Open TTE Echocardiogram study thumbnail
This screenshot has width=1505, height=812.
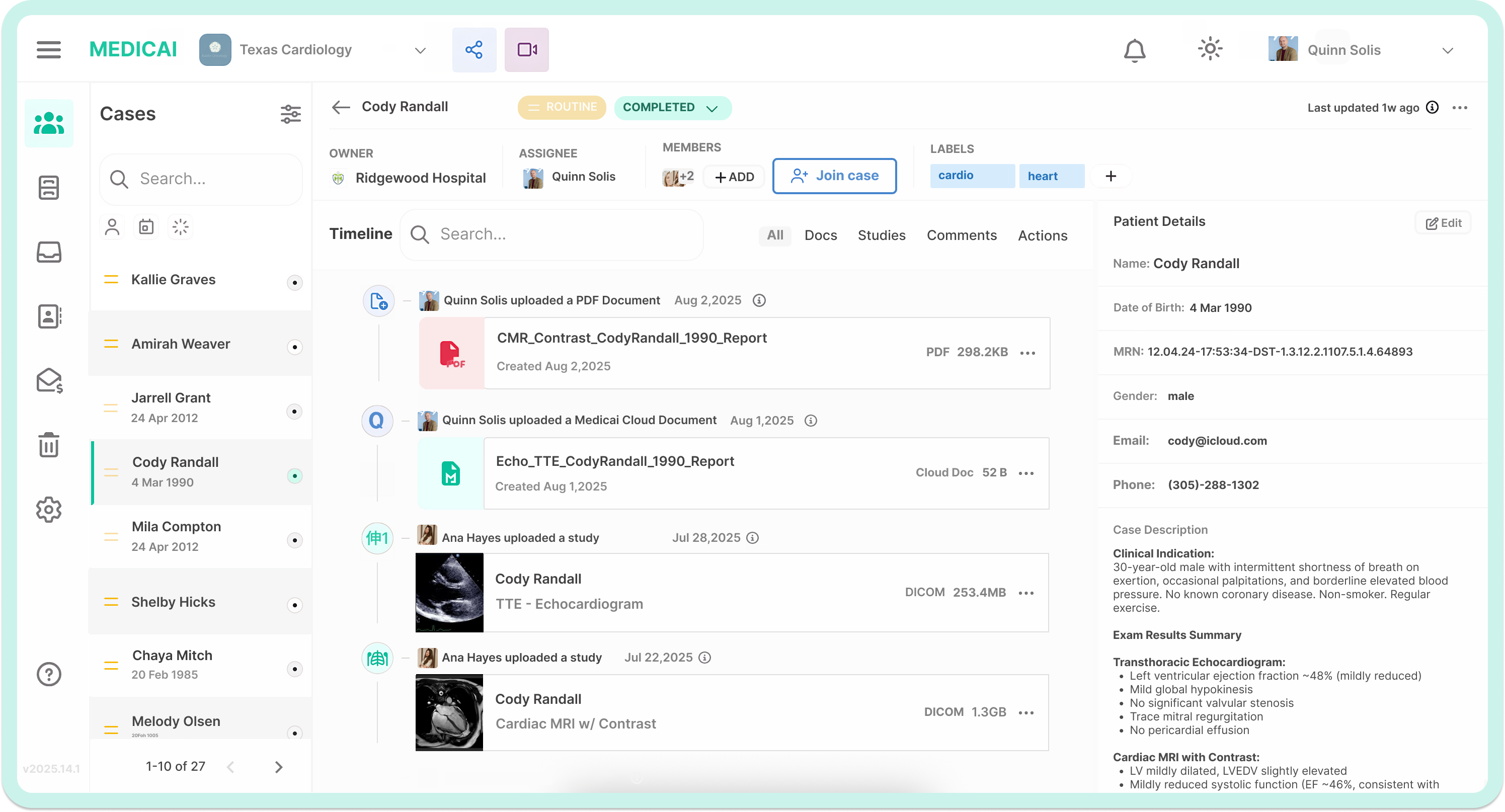coord(449,592)
